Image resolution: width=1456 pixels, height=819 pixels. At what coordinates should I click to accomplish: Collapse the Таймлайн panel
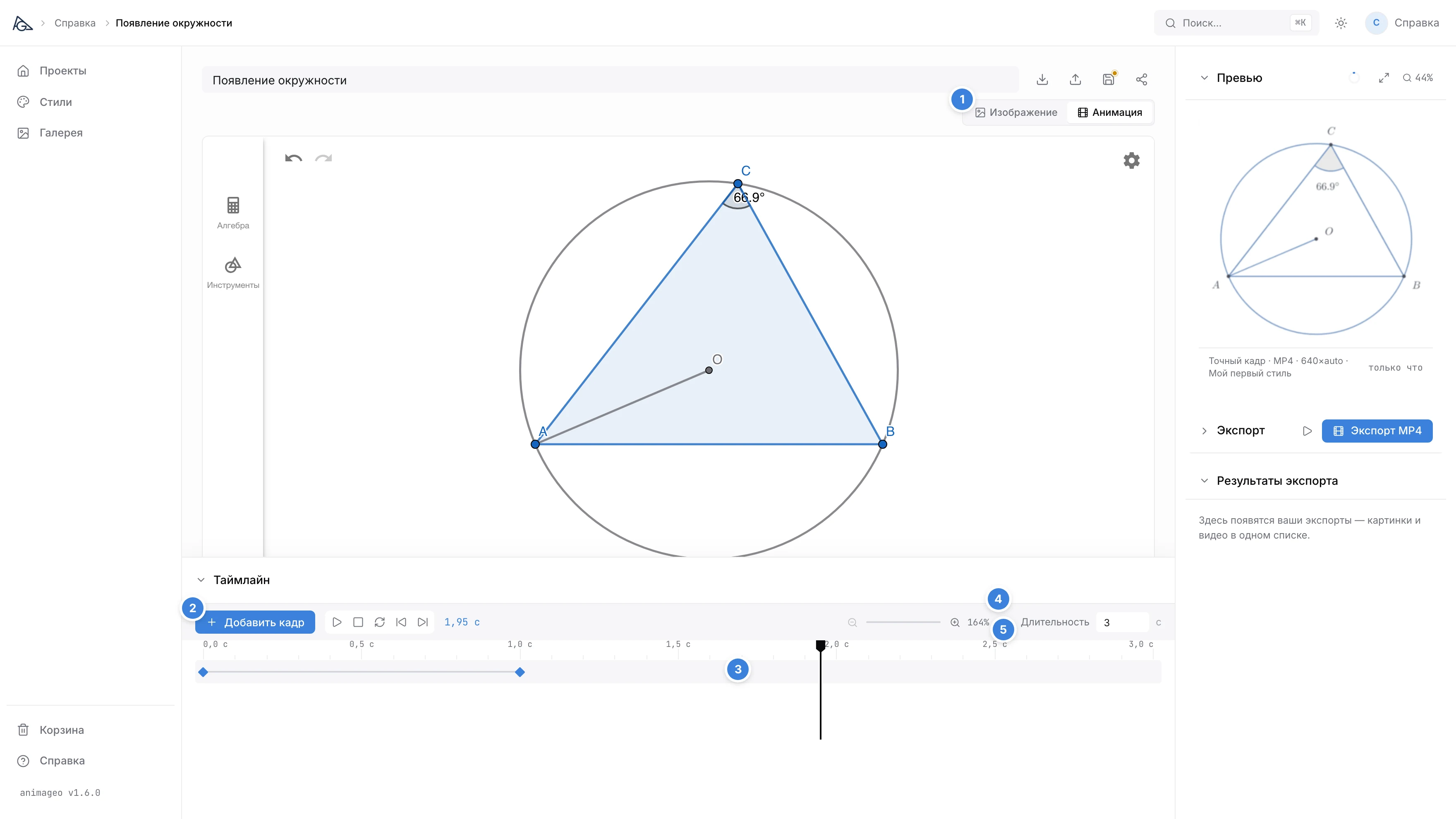pyautogui.click(x=201, y=580)
